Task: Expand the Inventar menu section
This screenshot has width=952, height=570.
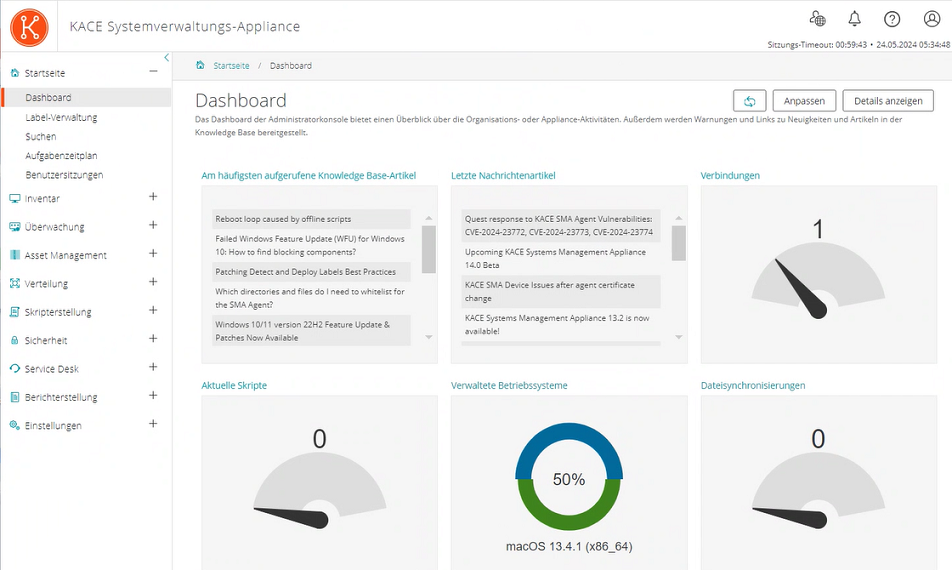Action: (x=153, y=197)
